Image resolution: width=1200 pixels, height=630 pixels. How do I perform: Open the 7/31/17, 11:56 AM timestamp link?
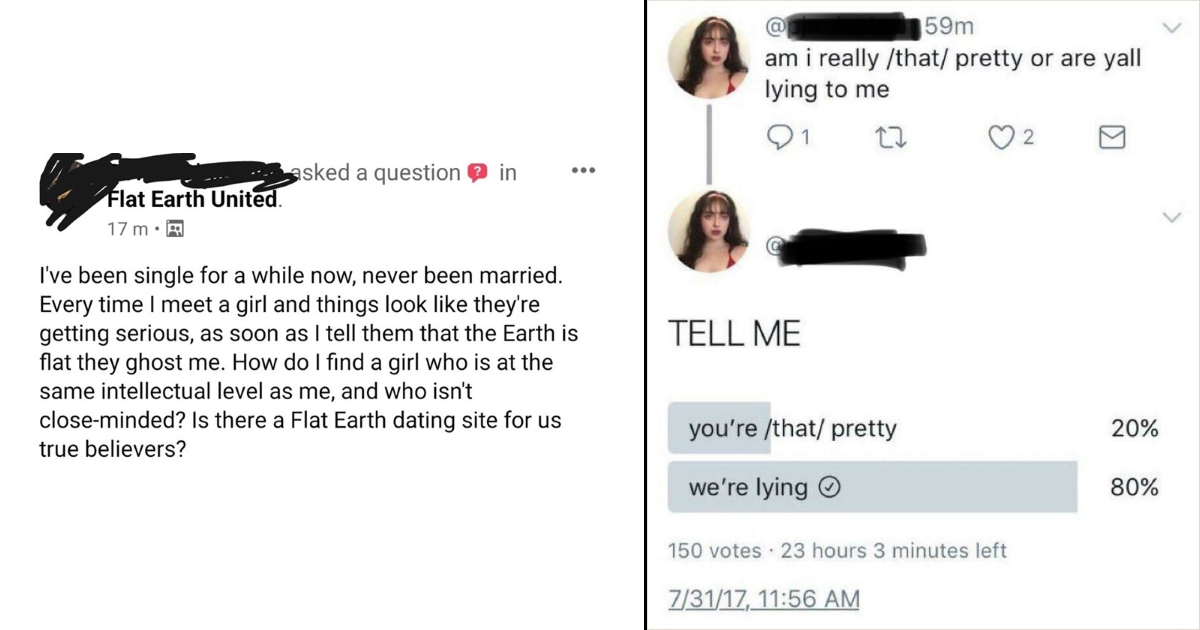(763, 598)
